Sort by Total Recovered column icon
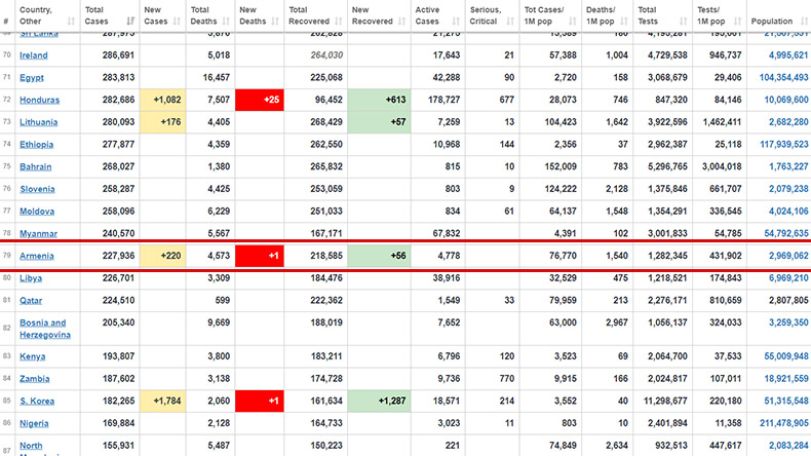The width and height of the screenshot is (811, 456). pos(339,21)
